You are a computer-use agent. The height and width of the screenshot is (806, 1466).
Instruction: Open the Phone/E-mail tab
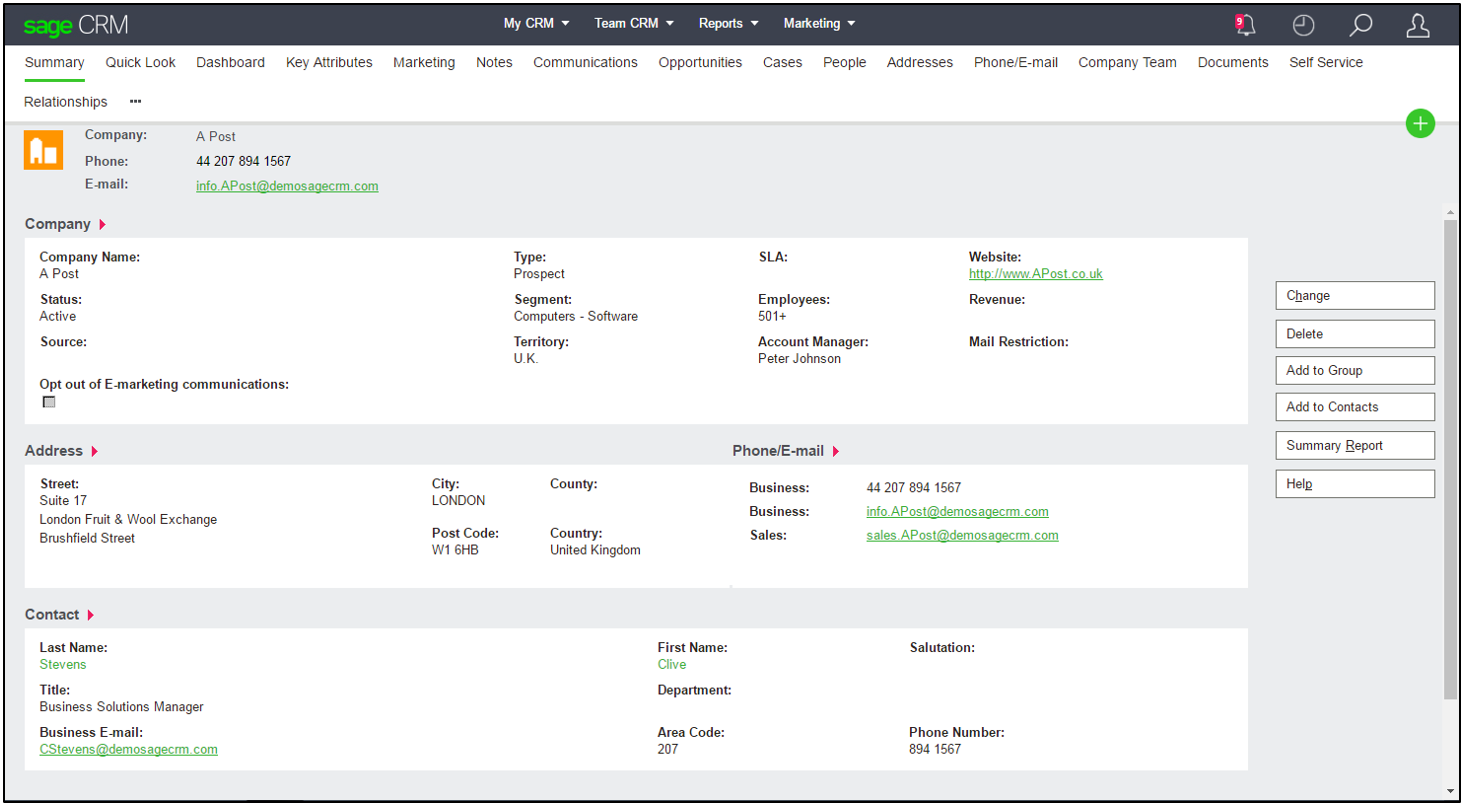(x=1016, y=62)
